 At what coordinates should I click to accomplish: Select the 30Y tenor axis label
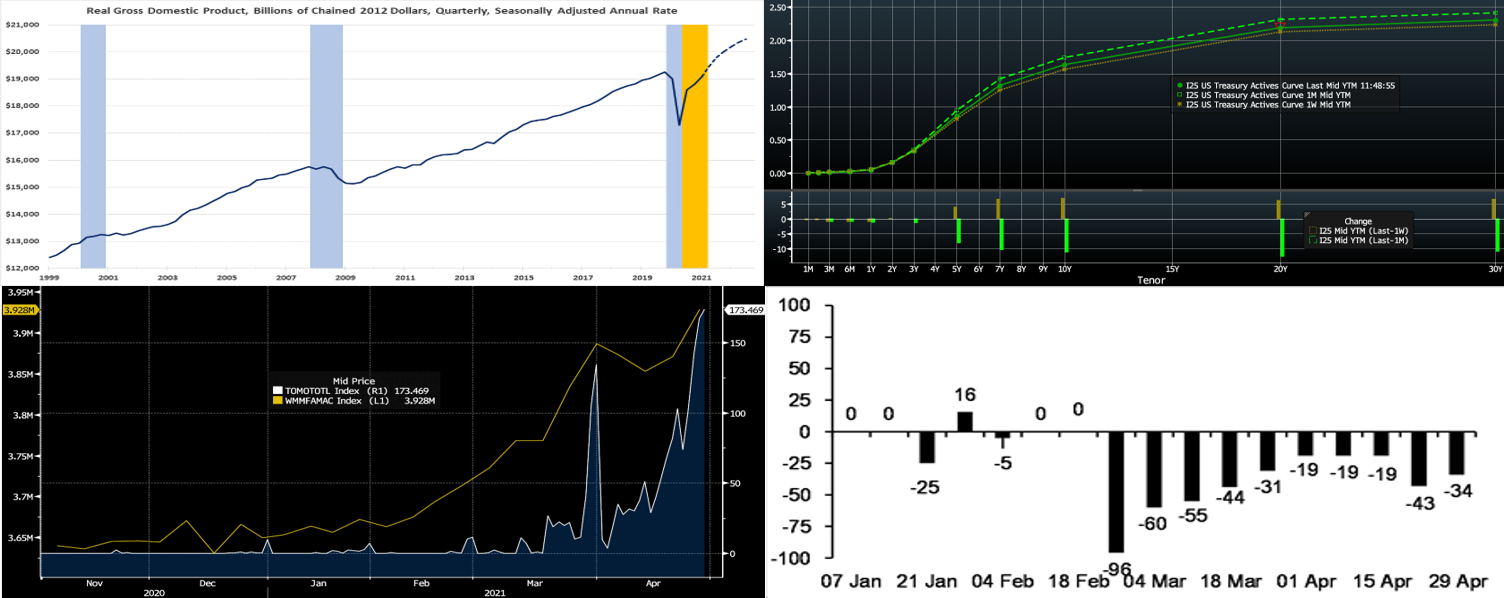click(1495, 270)
